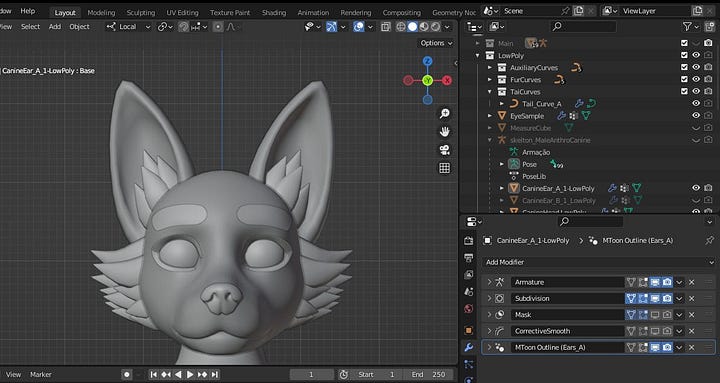Hide CanineEar_A_1-LowPoly via eye icon

coord(696,188)
